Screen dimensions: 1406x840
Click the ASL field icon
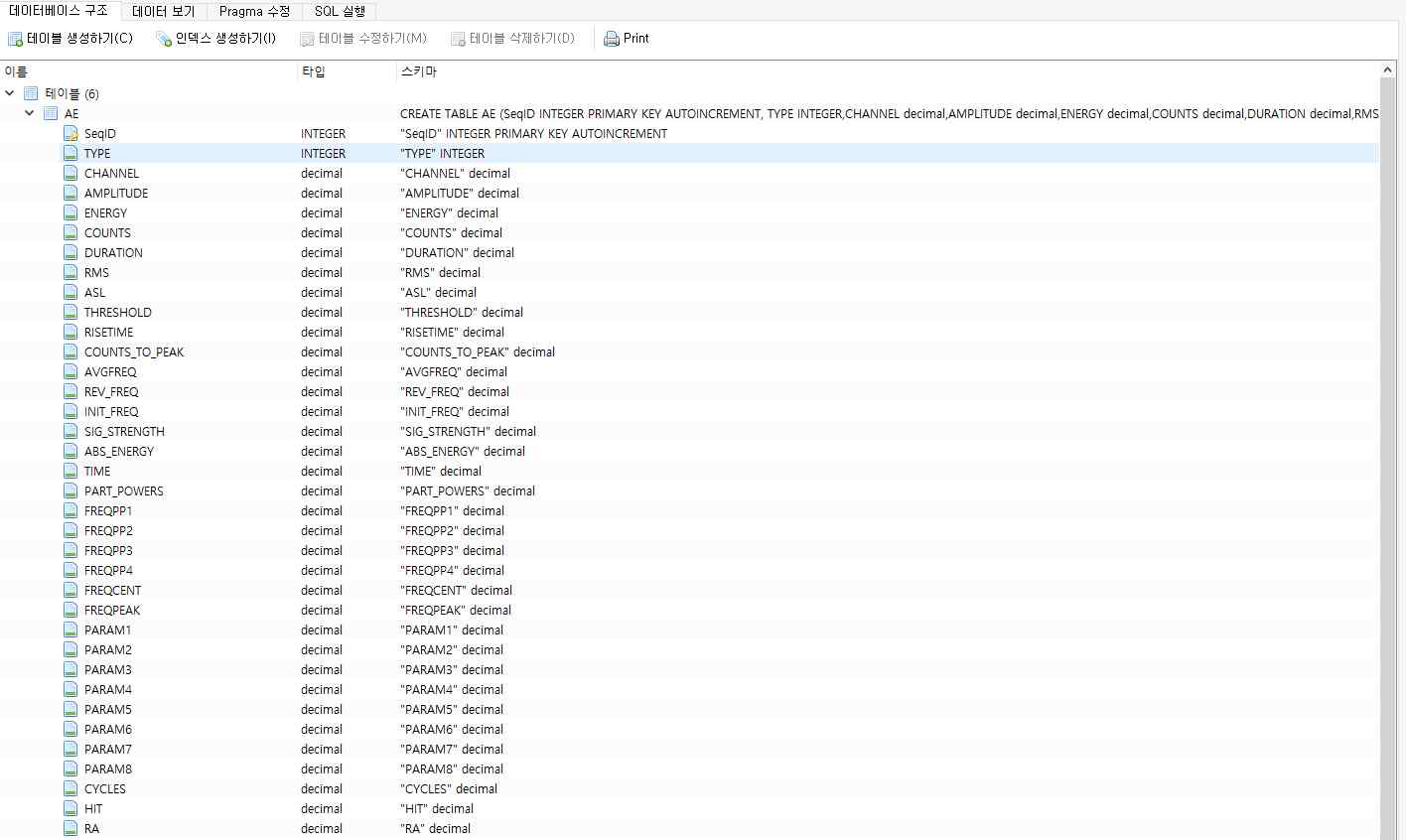(x=70, y=292)
